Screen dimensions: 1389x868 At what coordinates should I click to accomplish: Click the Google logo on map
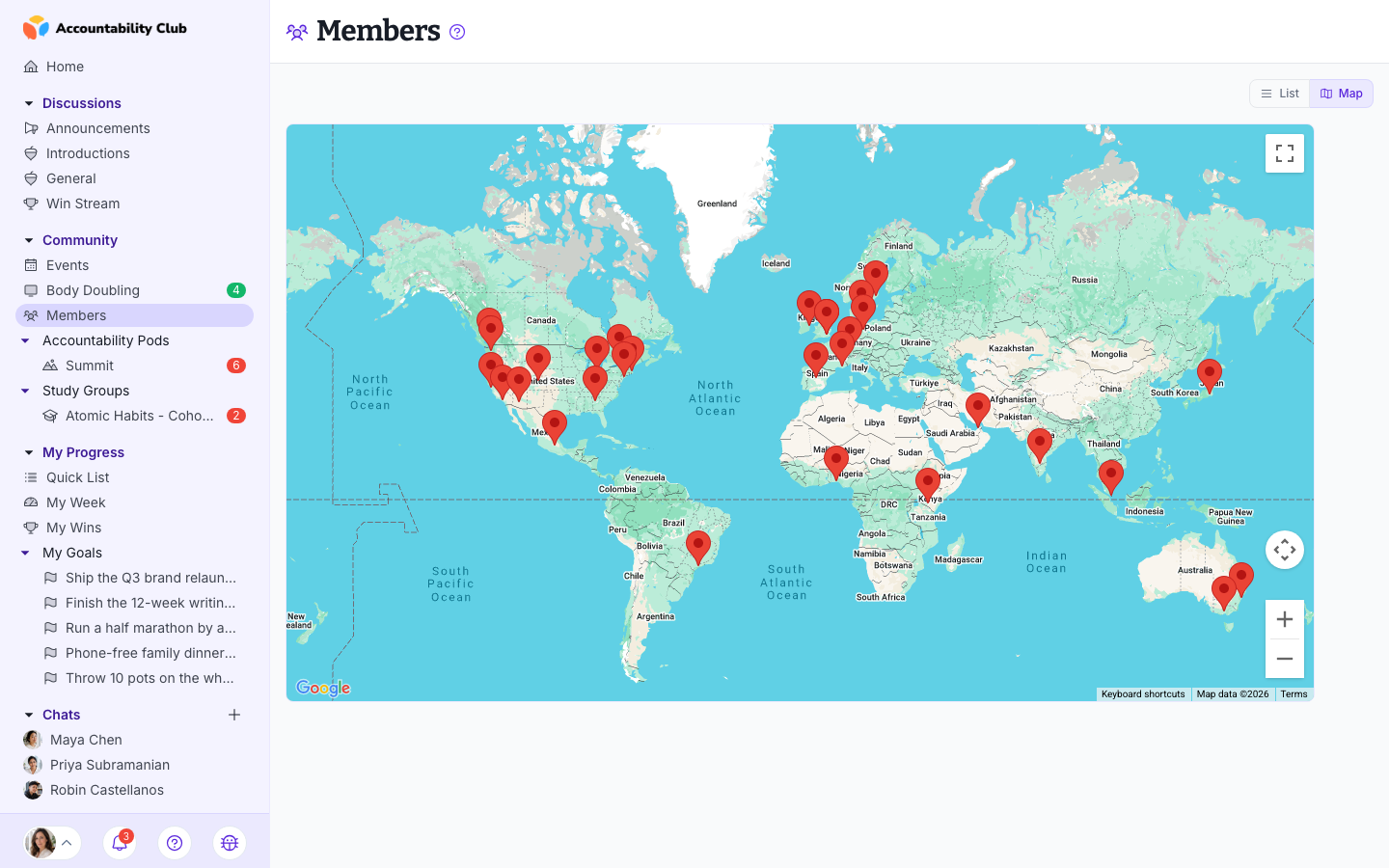(x=323, y=688)
